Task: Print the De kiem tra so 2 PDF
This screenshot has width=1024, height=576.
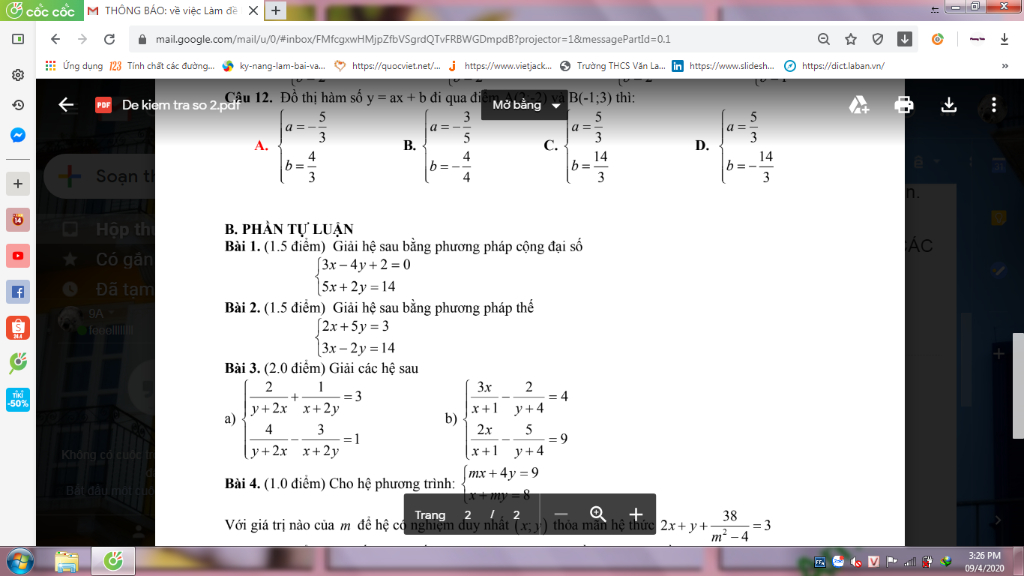Action: 904,104
